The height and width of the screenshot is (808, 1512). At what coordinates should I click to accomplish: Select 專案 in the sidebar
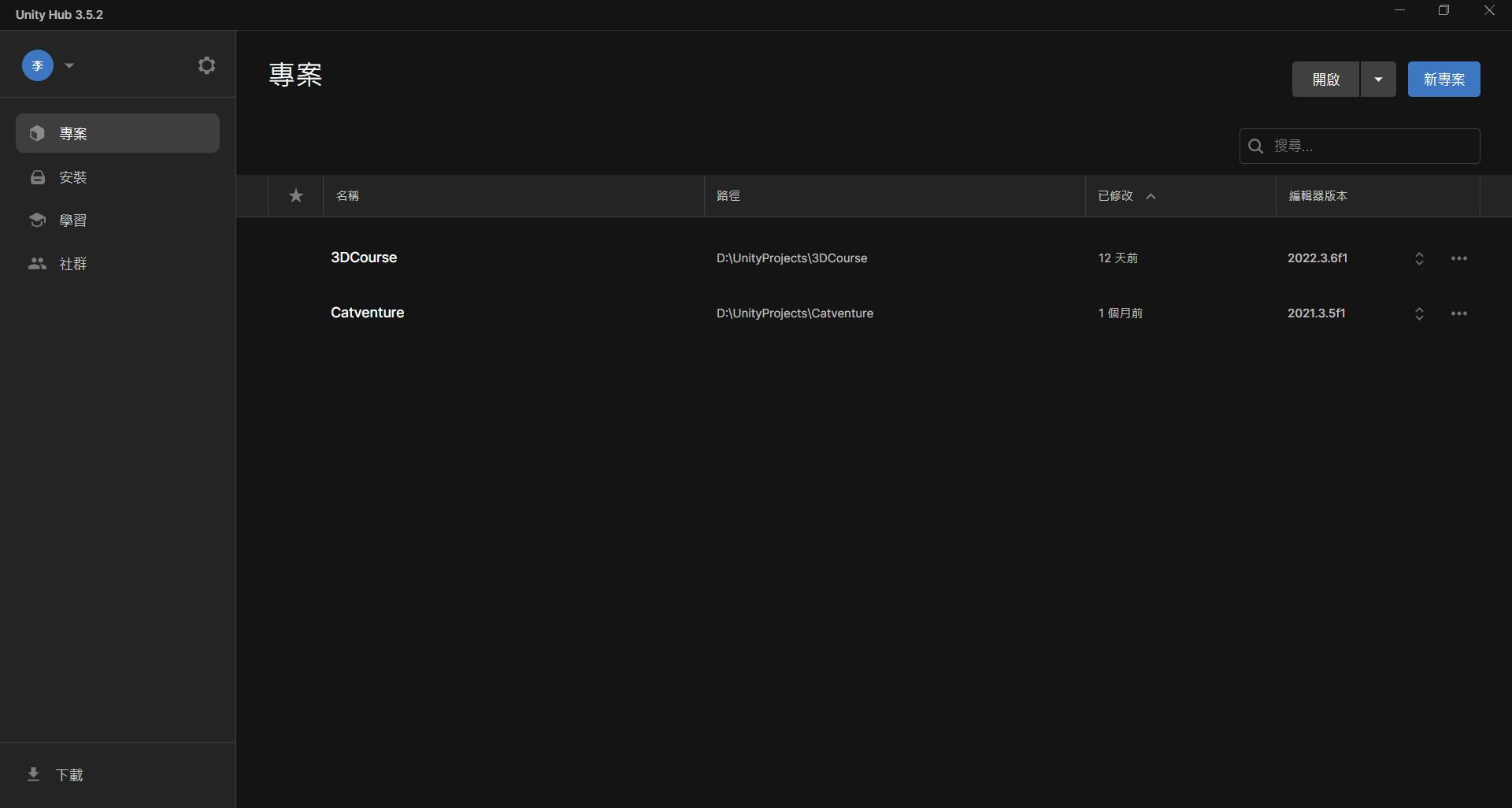[117, 133]
